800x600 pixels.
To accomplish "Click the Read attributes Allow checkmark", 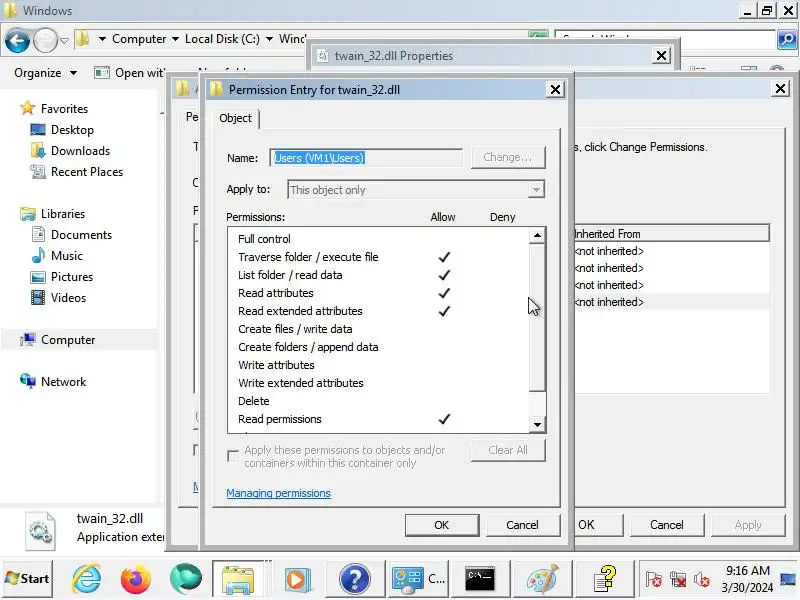I will point(444,293).
